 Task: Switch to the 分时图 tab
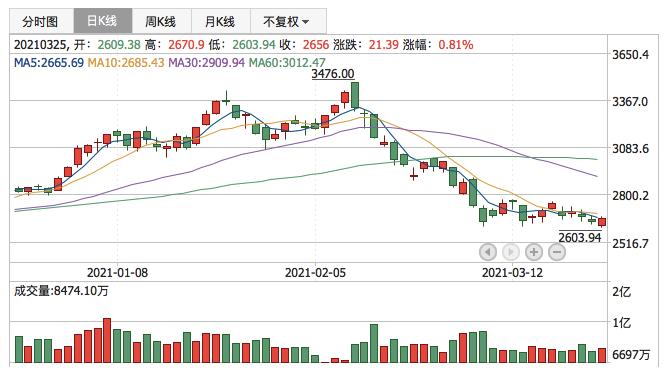point(41,21)
